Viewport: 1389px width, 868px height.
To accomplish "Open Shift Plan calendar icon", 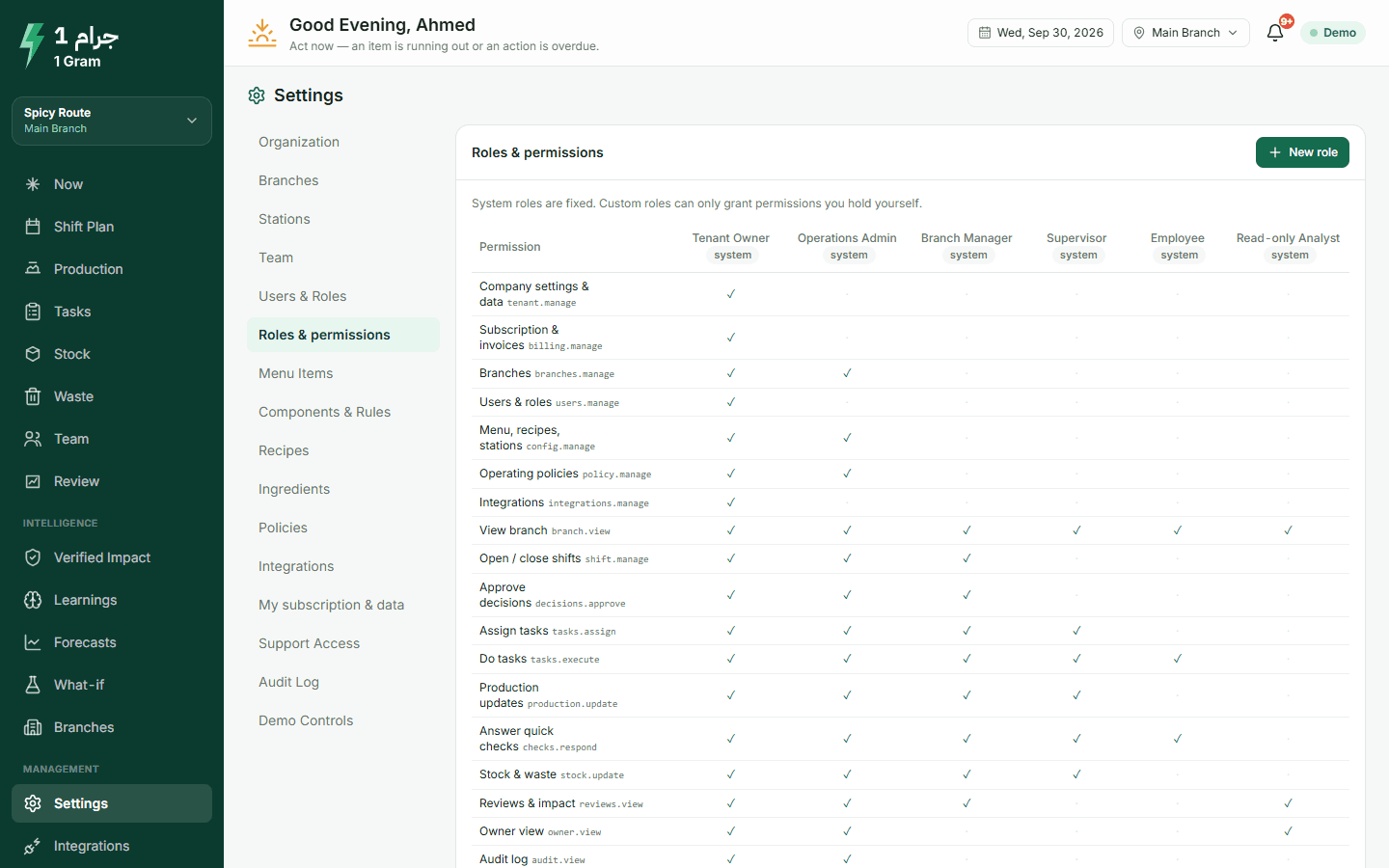I will (33, 227).
